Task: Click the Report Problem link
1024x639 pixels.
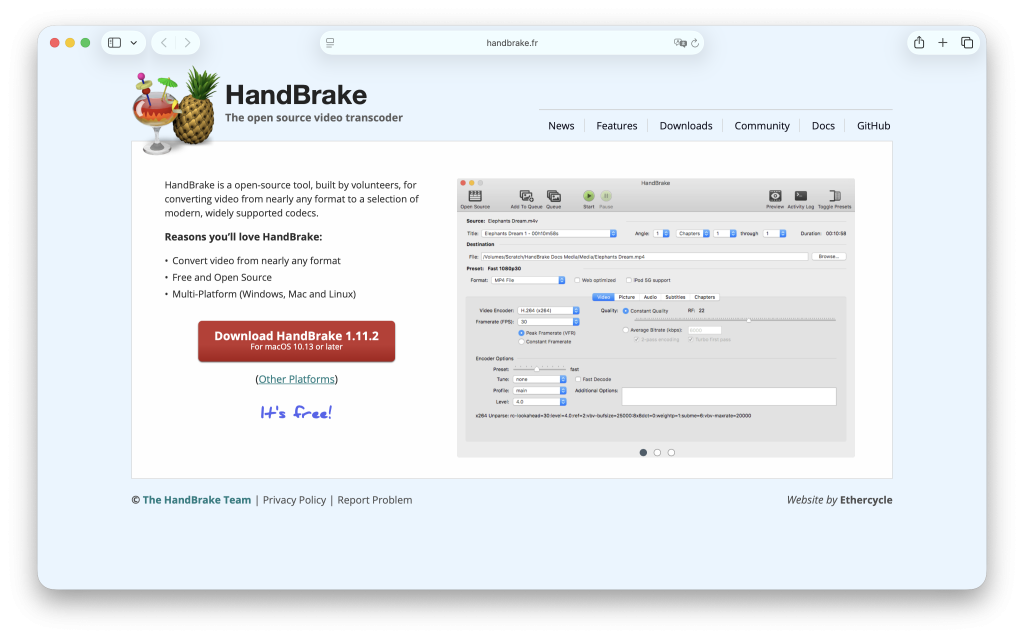Action: point(374,500)
